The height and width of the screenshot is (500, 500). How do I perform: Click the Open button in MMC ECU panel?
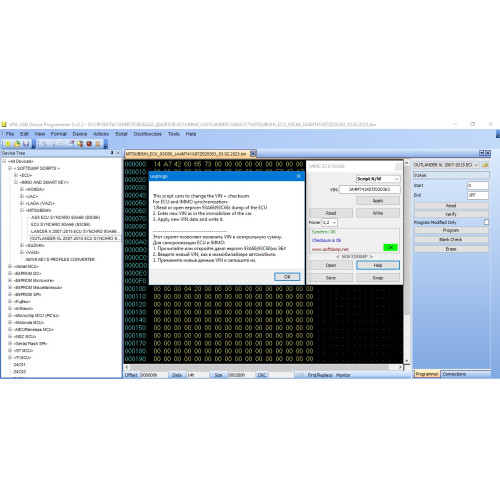click(x=331, y=265)
